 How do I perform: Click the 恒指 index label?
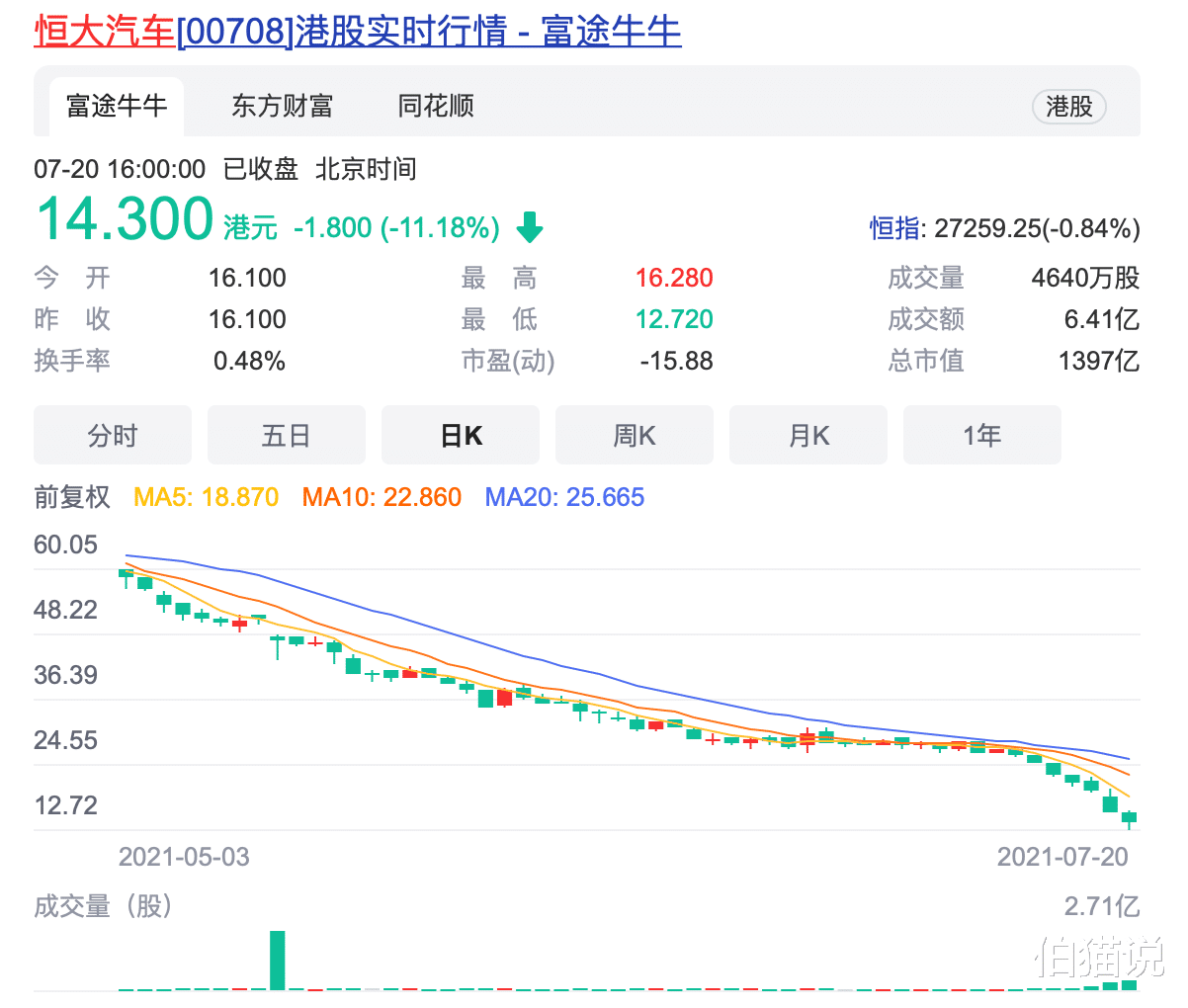coord(894,229)
